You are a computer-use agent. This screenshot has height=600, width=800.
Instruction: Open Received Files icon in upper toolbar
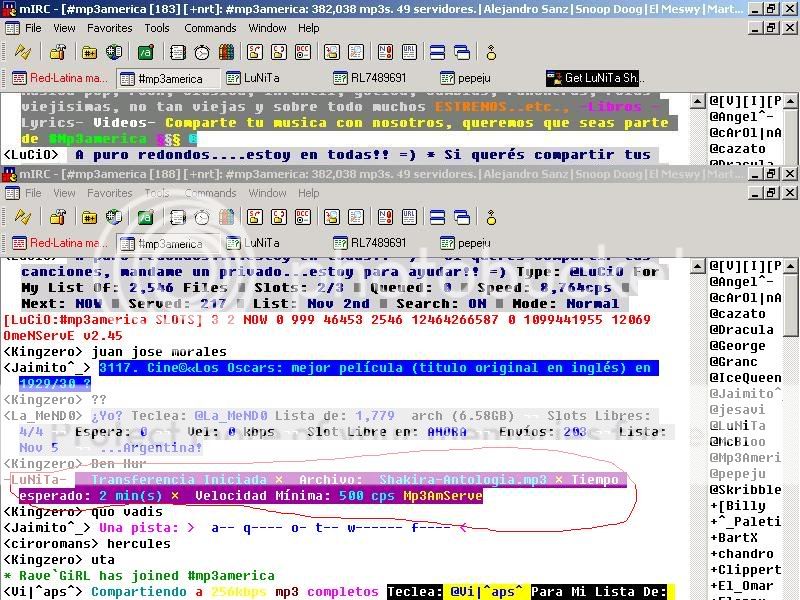pos(332,52)
